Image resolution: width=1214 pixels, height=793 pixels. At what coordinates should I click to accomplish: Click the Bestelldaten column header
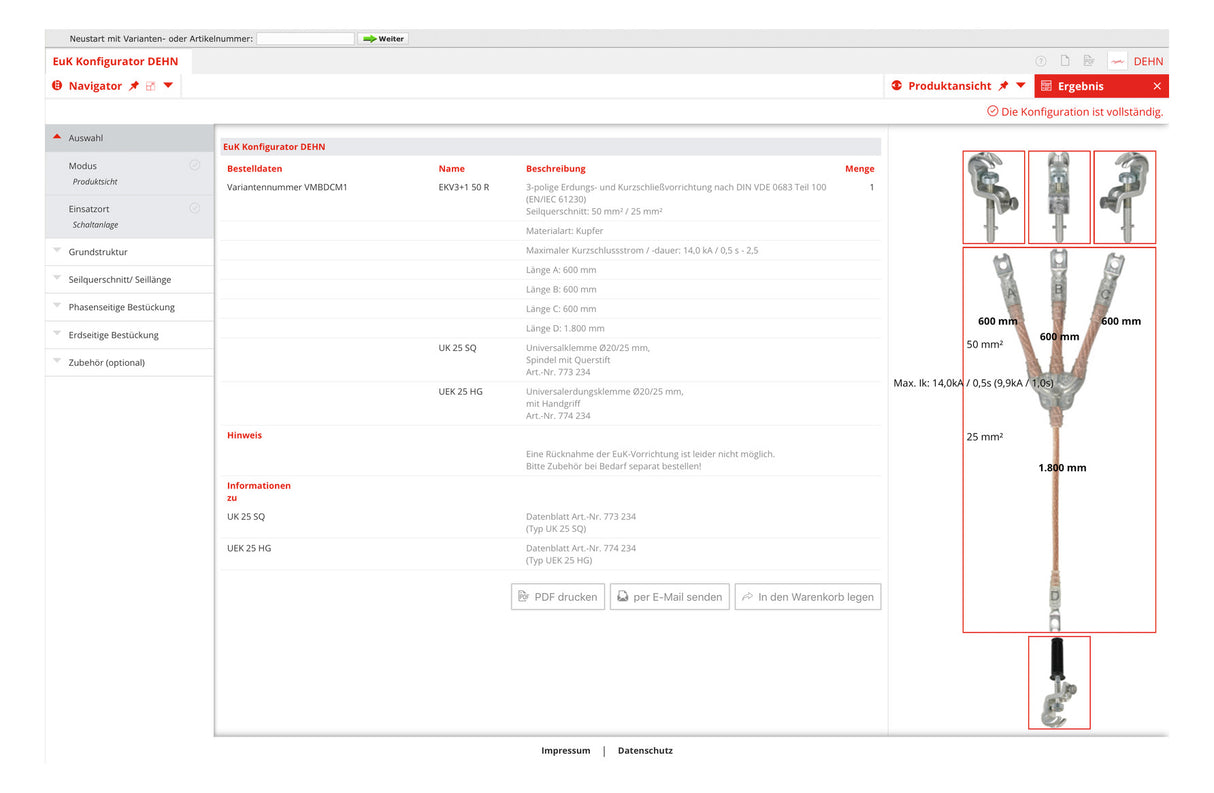(x=254, y=169)
